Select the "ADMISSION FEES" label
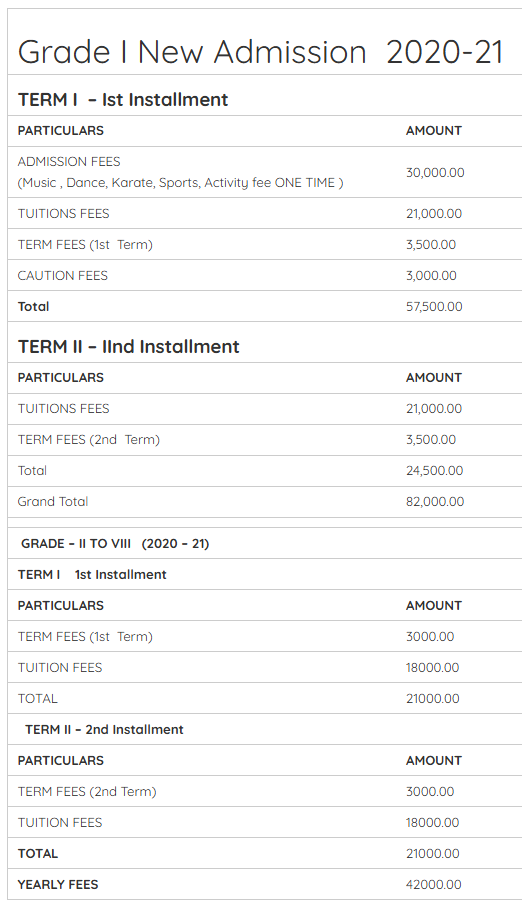The image size is (522, 906). click(69, 162)
